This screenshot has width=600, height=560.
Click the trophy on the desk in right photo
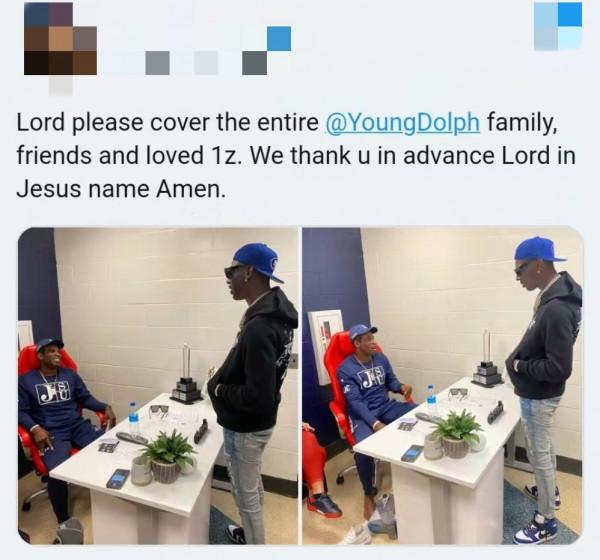pyautogui.click(x=486, y=360)
